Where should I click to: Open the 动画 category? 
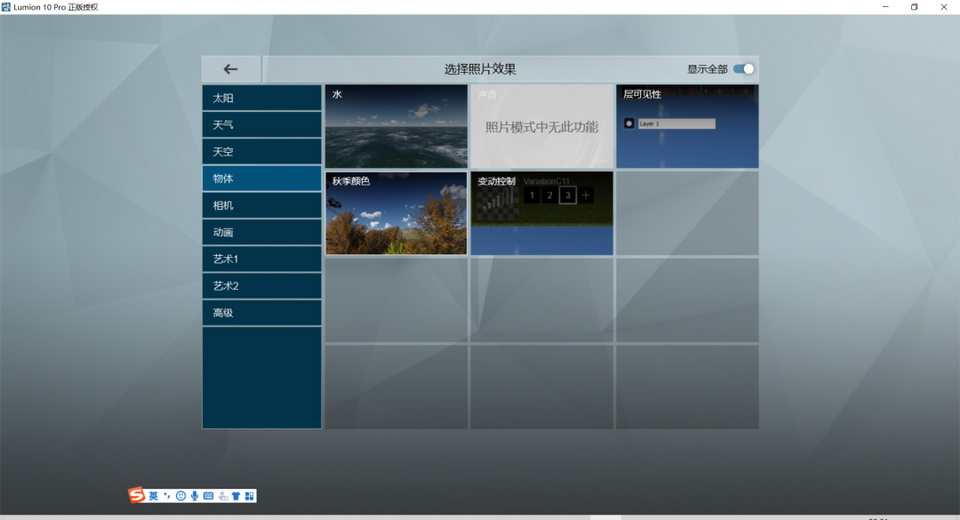tap(261, 232)
